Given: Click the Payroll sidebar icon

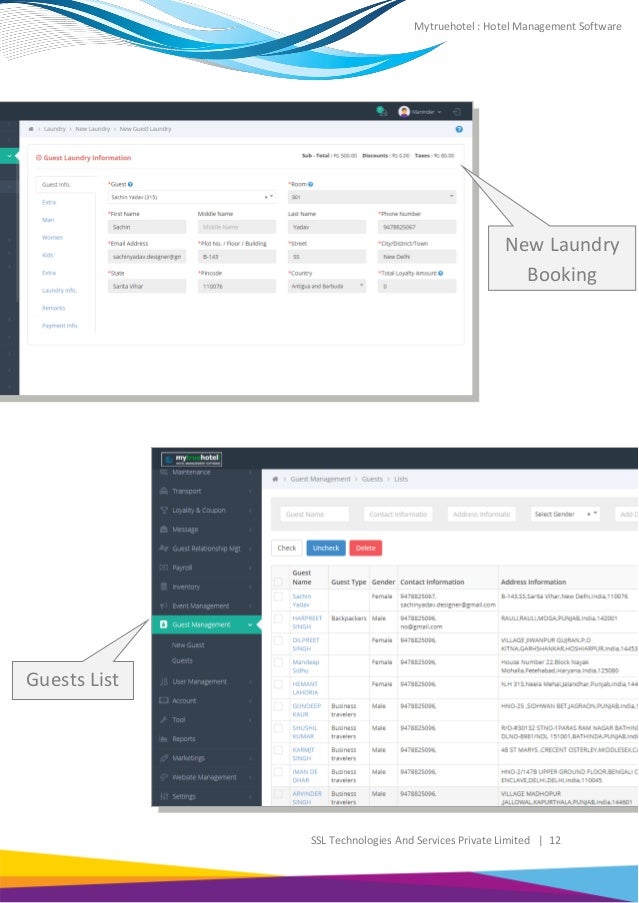Looking at the screenshot, I should point(163,567).
